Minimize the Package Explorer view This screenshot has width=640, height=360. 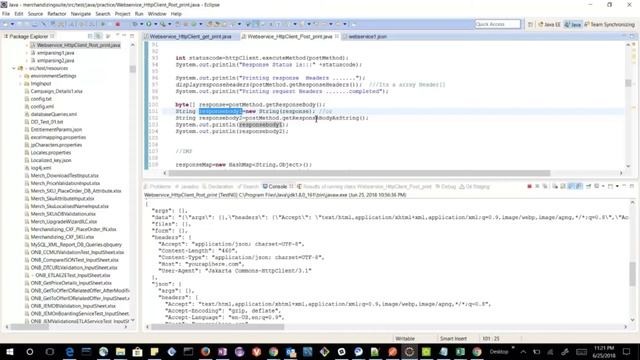pos(124,36)
